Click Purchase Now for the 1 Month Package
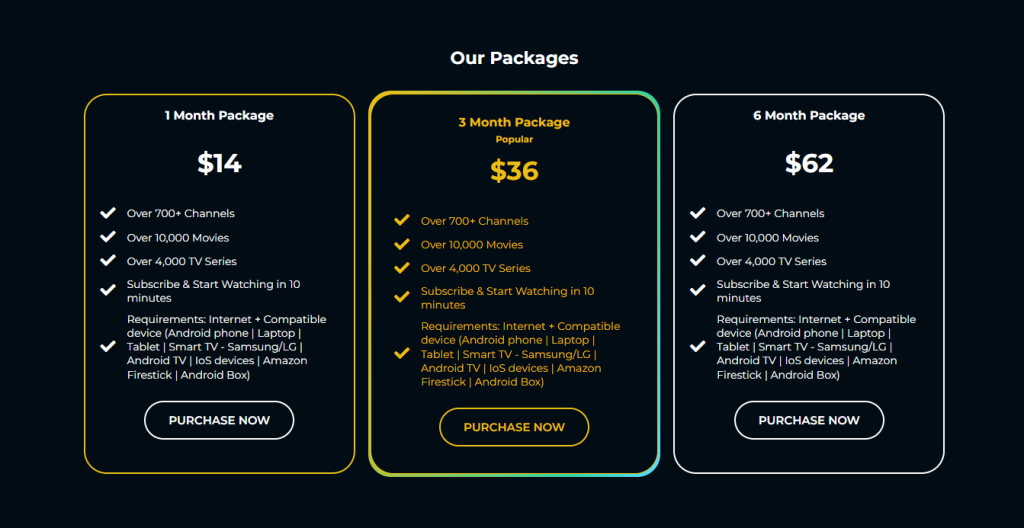The width and height of the screenshot is (1024, 528). (x=219, y=420)
